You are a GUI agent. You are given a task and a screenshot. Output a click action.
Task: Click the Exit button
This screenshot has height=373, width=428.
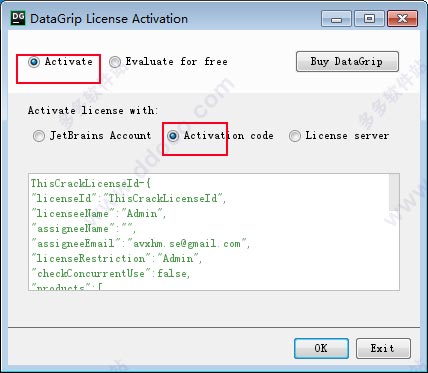383,348
